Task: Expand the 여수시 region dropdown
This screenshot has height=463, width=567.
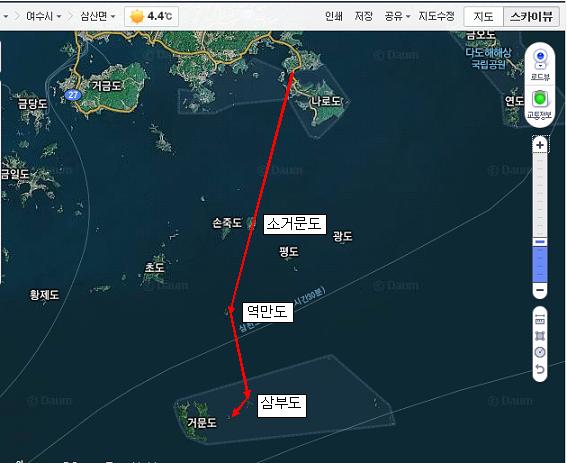Action: 44,16
